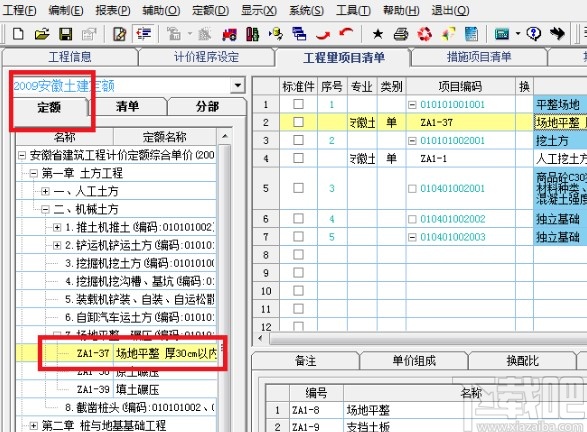
Task: Select 6. 自卸汽车运土方 tree item
Action: [x=140, y=317]
